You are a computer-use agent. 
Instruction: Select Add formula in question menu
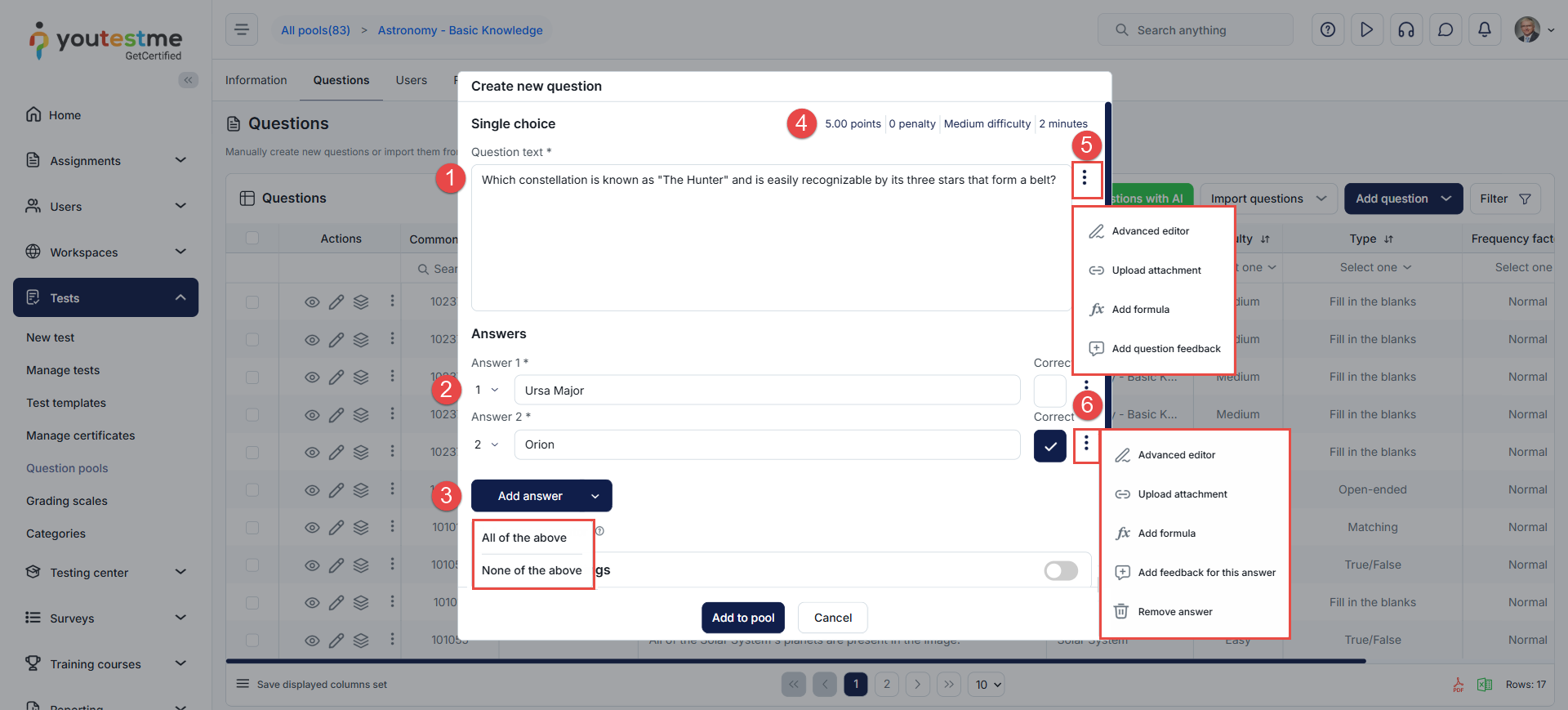click(x=1140, y=310)
